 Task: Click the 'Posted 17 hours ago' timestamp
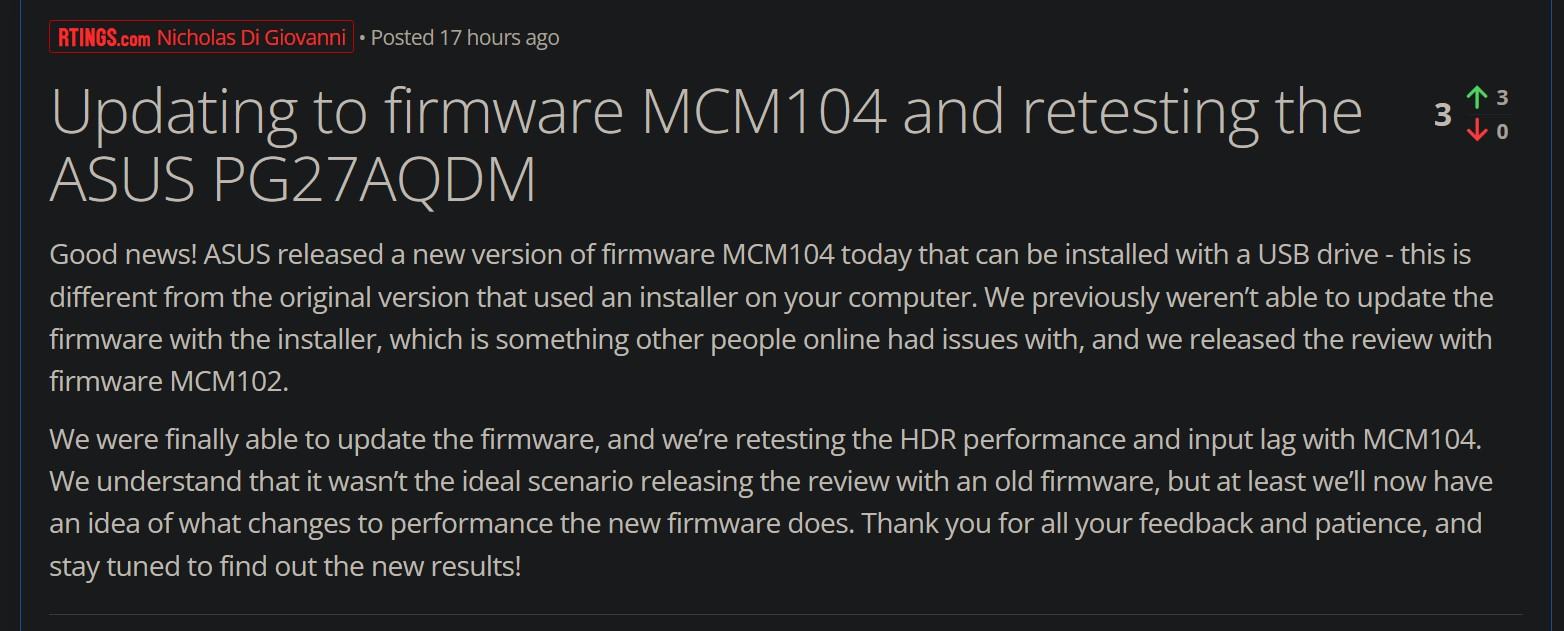click(465, 38)
